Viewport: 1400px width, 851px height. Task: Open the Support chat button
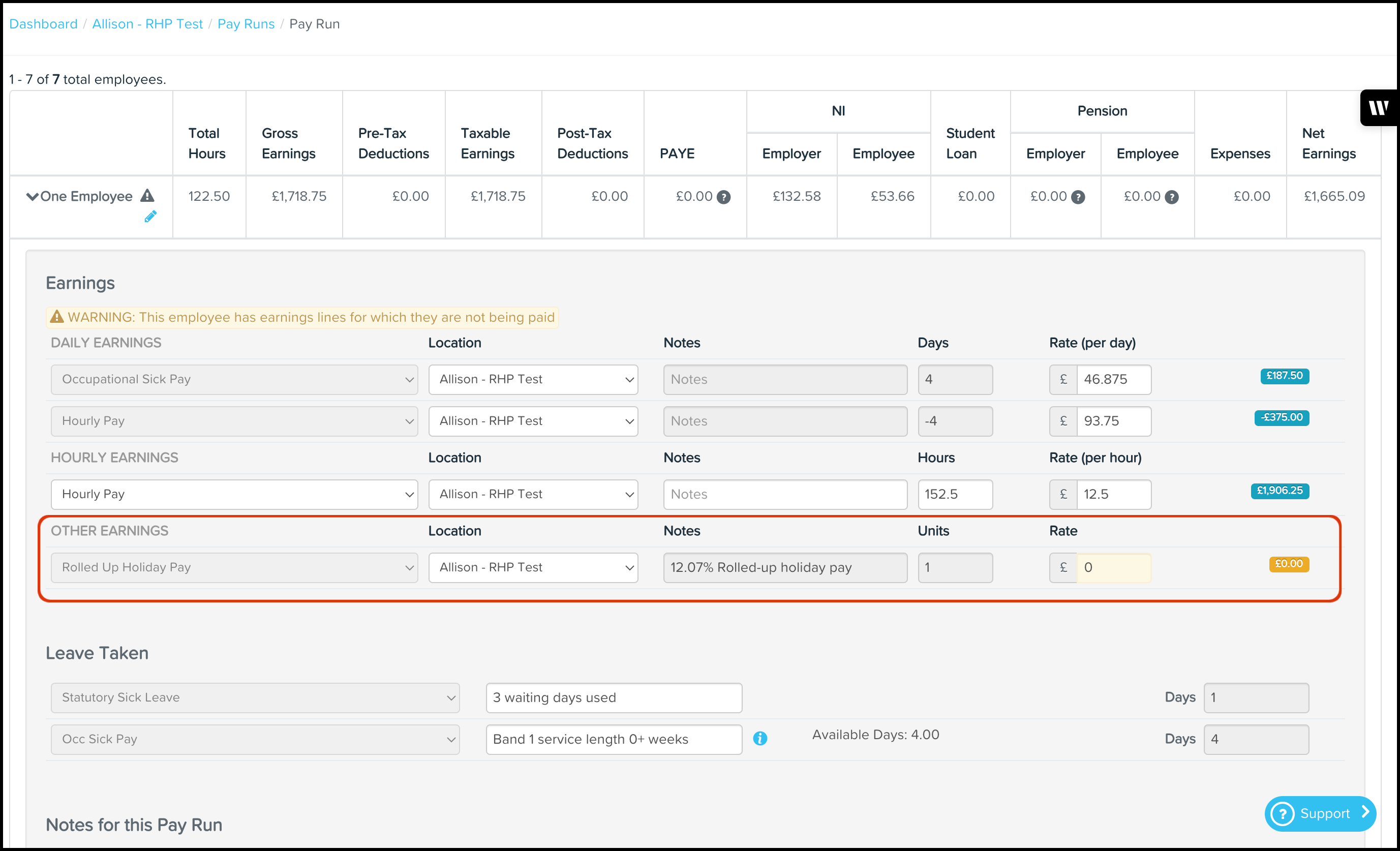point(1319,813)
